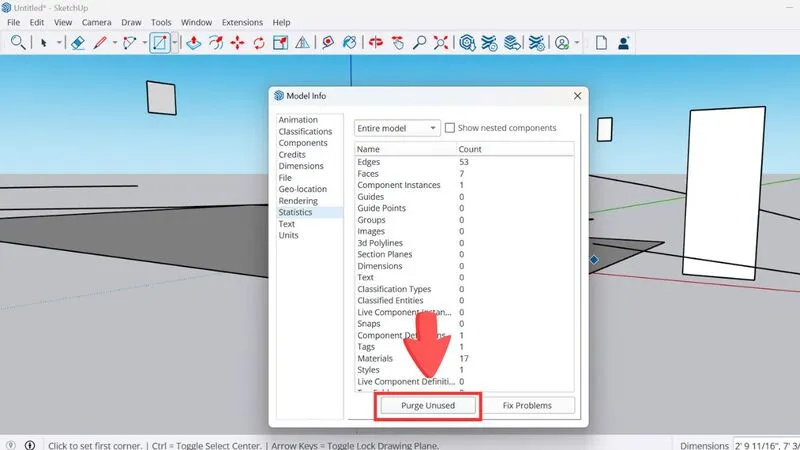The image size is (800, 450).
Task: Click the info circle icon in status bar
Action: click(x=30, y=445)
